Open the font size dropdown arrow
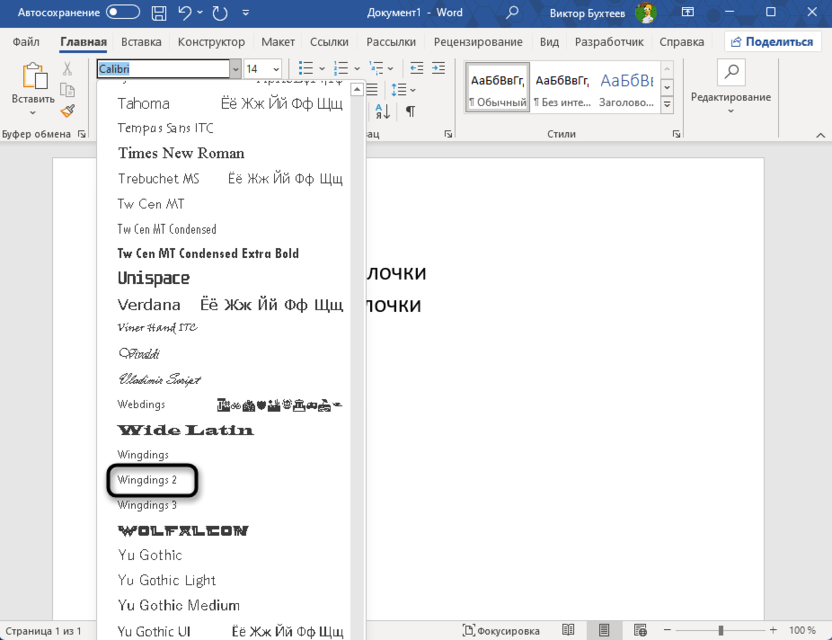This screenshot has height=640, width=832. pyautogui.click(x=277, y=69)
